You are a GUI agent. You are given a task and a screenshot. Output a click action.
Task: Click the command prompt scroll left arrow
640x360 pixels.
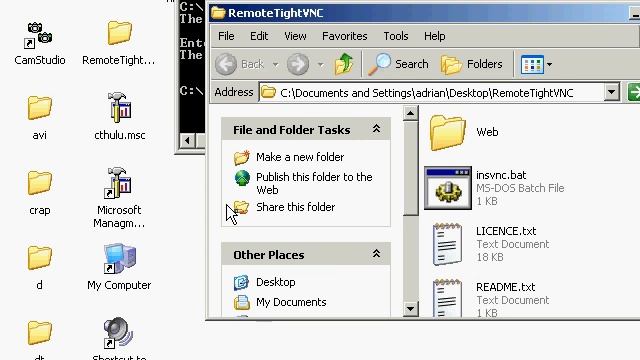point(187,141)
